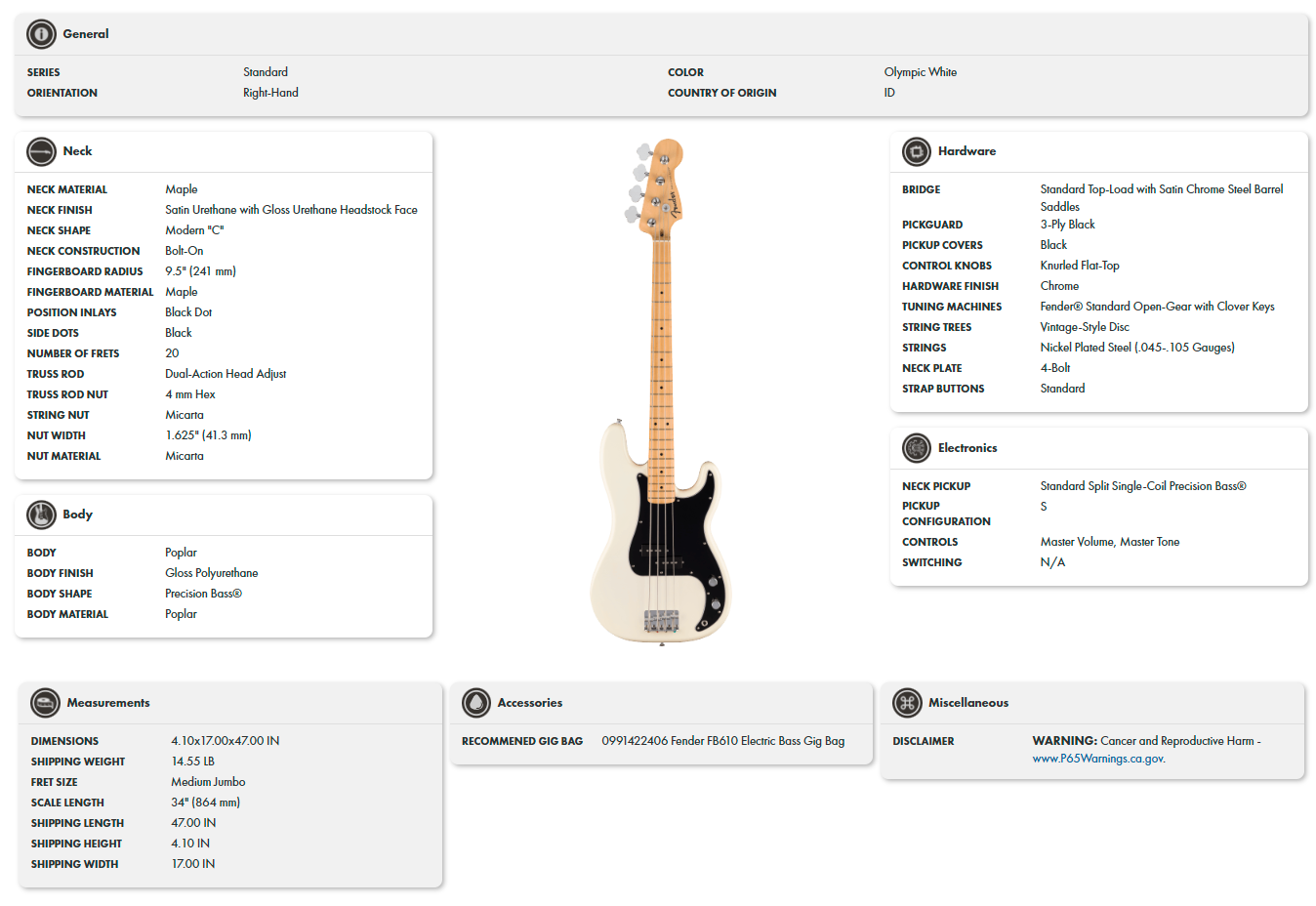Select the Miscellaneous section icon
Viewport: 1316px width, 906px height.
point(906,702)
